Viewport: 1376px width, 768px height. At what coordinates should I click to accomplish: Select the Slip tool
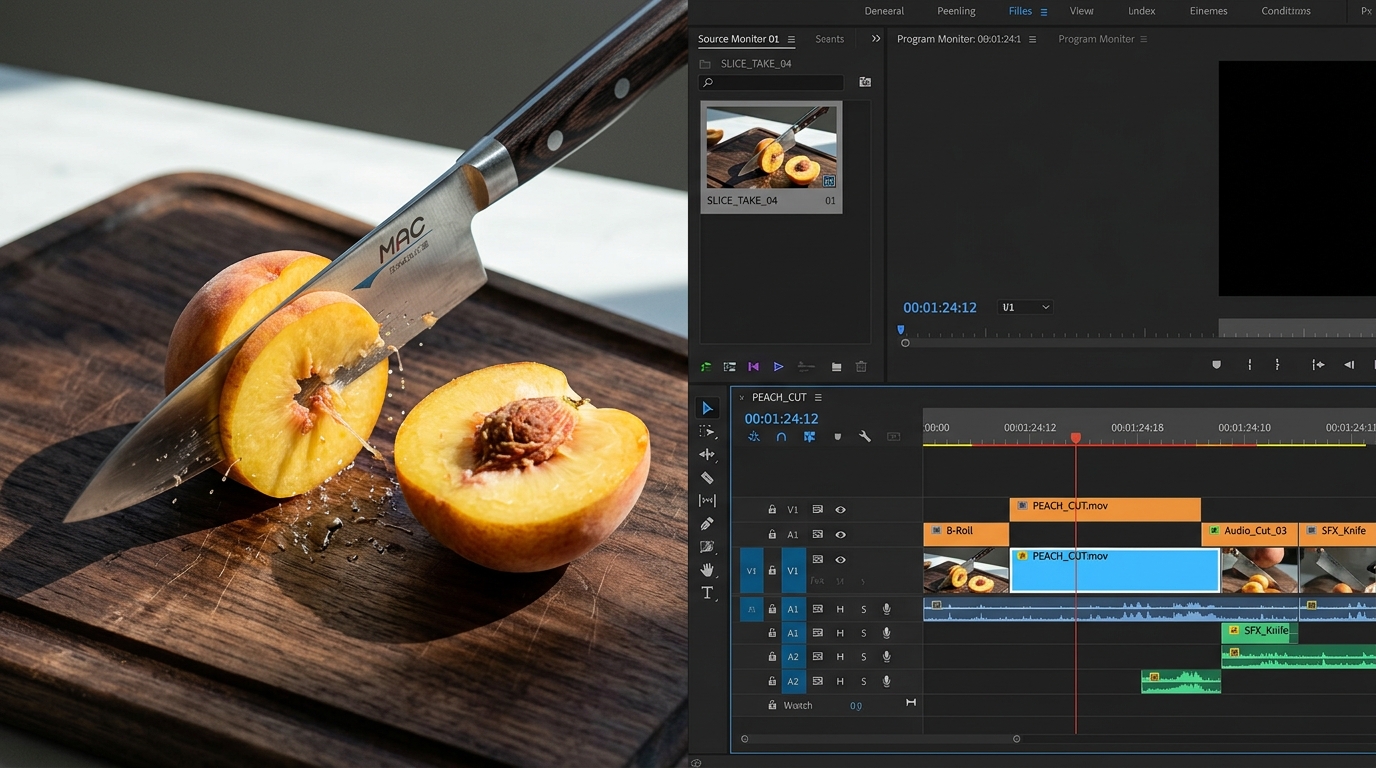pos(707,501)
